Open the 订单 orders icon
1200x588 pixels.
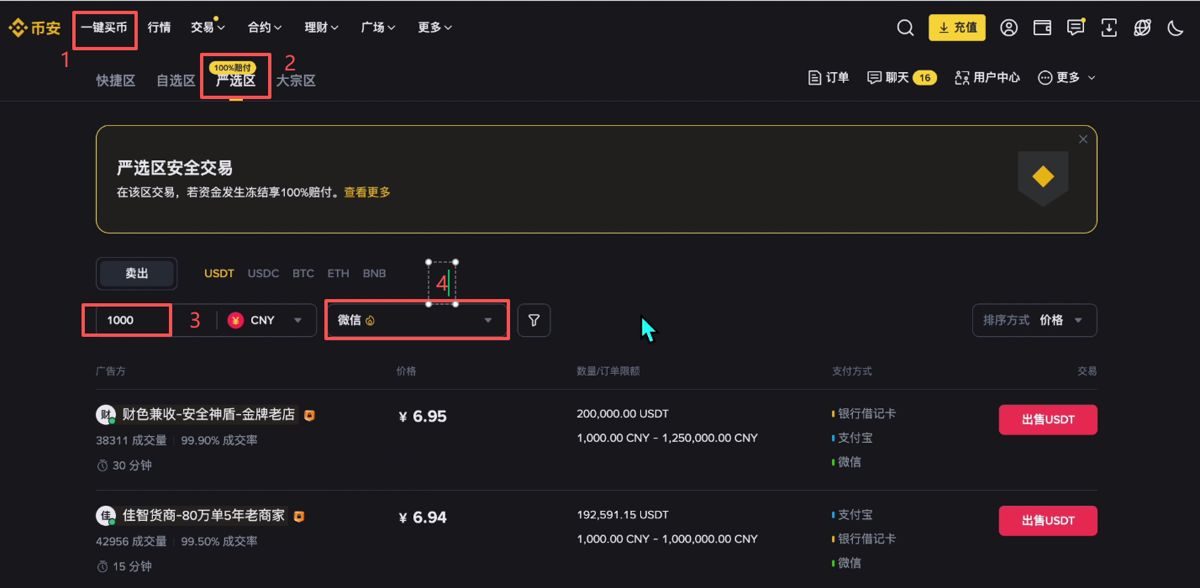pos(828,76)
